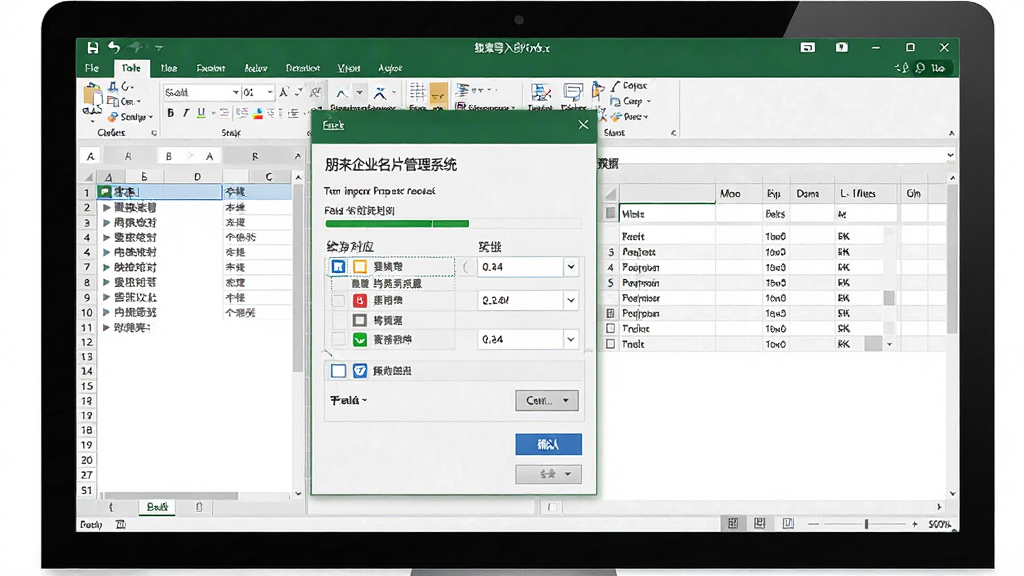1024x576 pixels.
Task: Switch to Normal view in status bar
Action: (x=733, y=523)
